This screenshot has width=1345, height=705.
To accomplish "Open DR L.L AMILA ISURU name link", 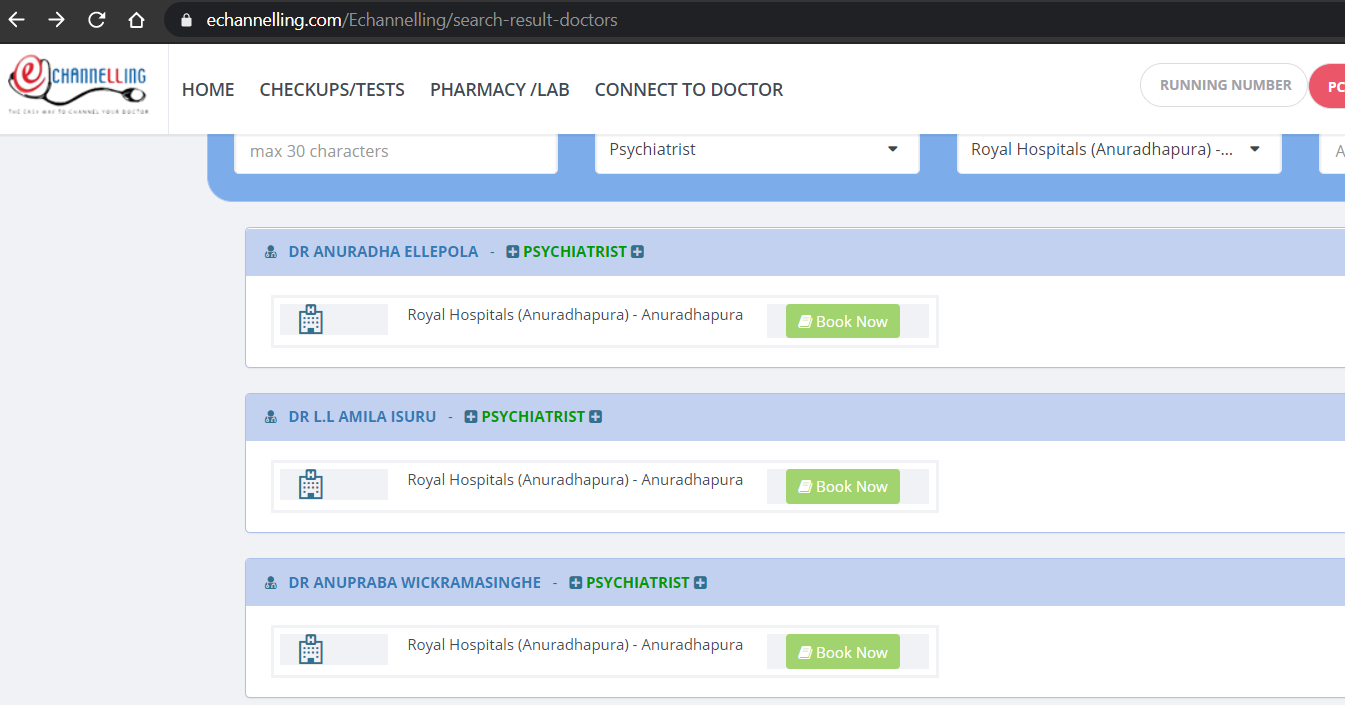I will coord(363,417).
